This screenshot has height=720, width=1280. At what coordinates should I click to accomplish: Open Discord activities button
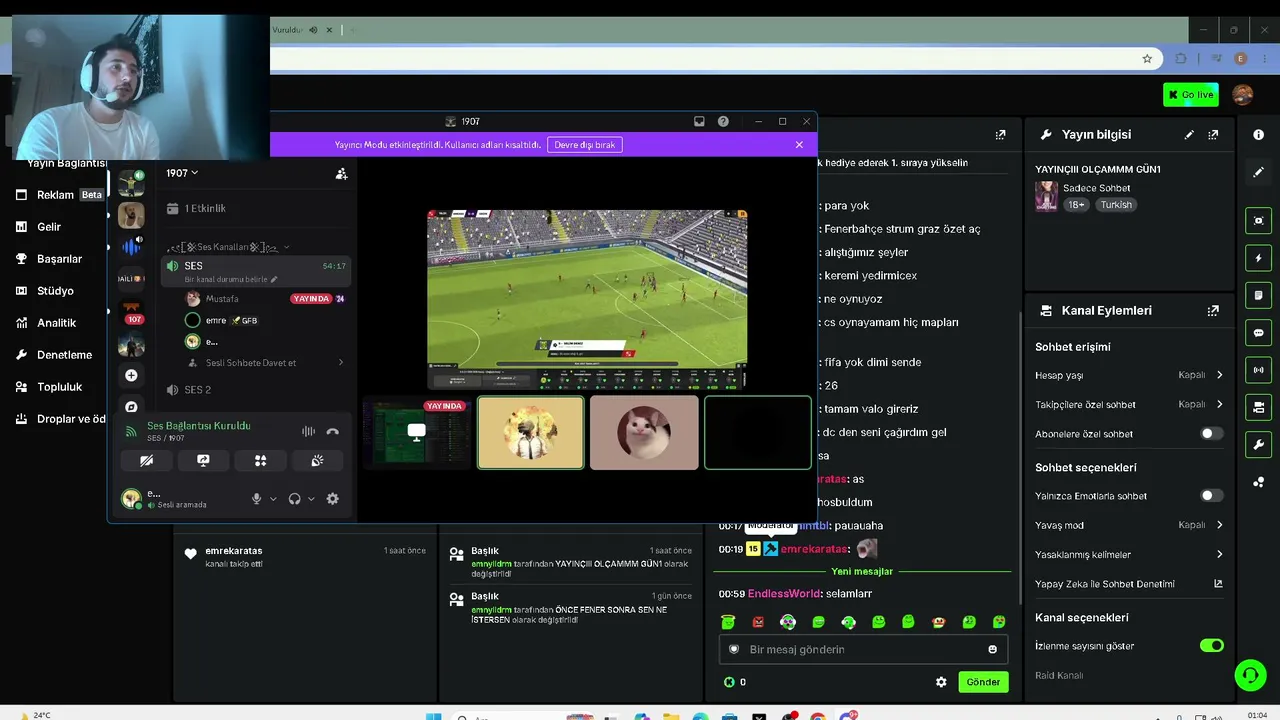(260, 461)
